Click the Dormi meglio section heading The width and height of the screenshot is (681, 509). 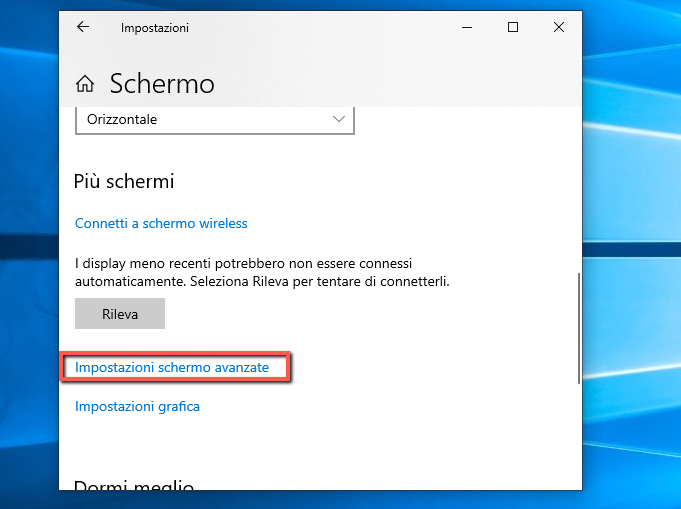[133, 487]
